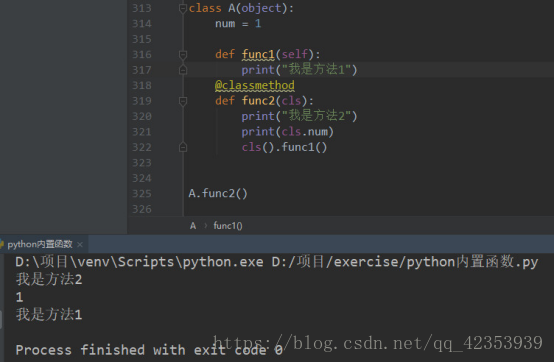
Task: Click line number 313 in gutter
Action: [x=142, y=8]
